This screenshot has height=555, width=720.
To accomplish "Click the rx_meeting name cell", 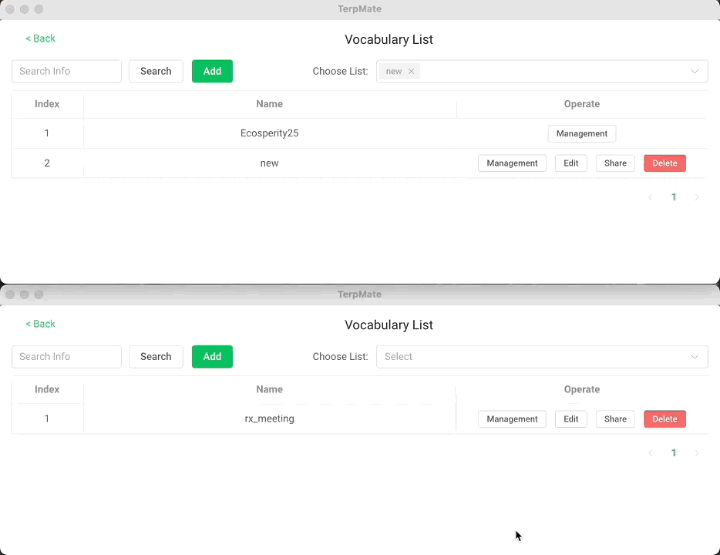I will tap(270, 419).
